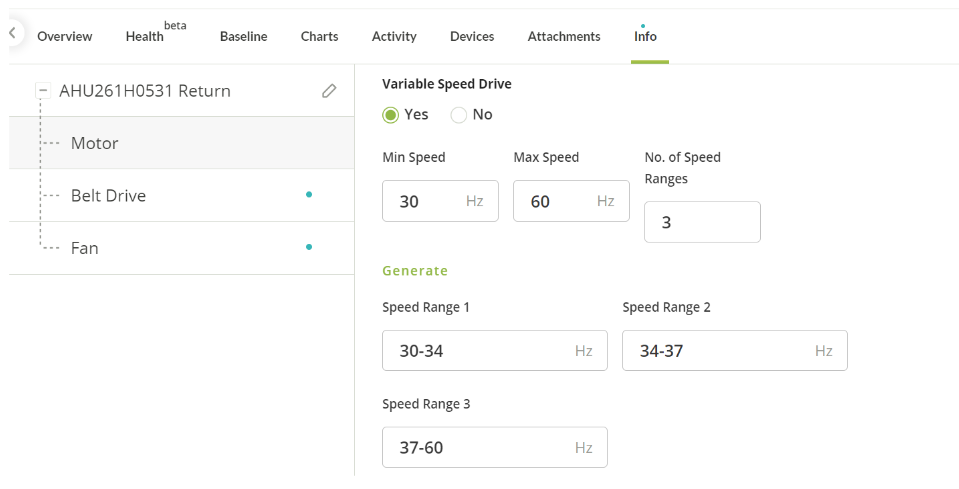Image resolution: width=959 pixels, height=489 pixels.
Task: Click the No. of Speed Ranges field
Action: (702, 222)
